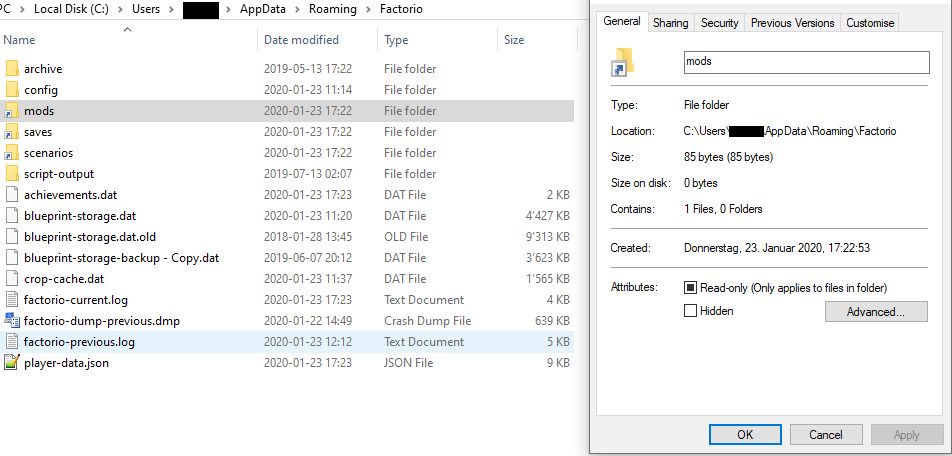This screenshot has height=456, width=952.
Task: Click the Apply button
Action: pyautogui.click(x=906, y=435)
